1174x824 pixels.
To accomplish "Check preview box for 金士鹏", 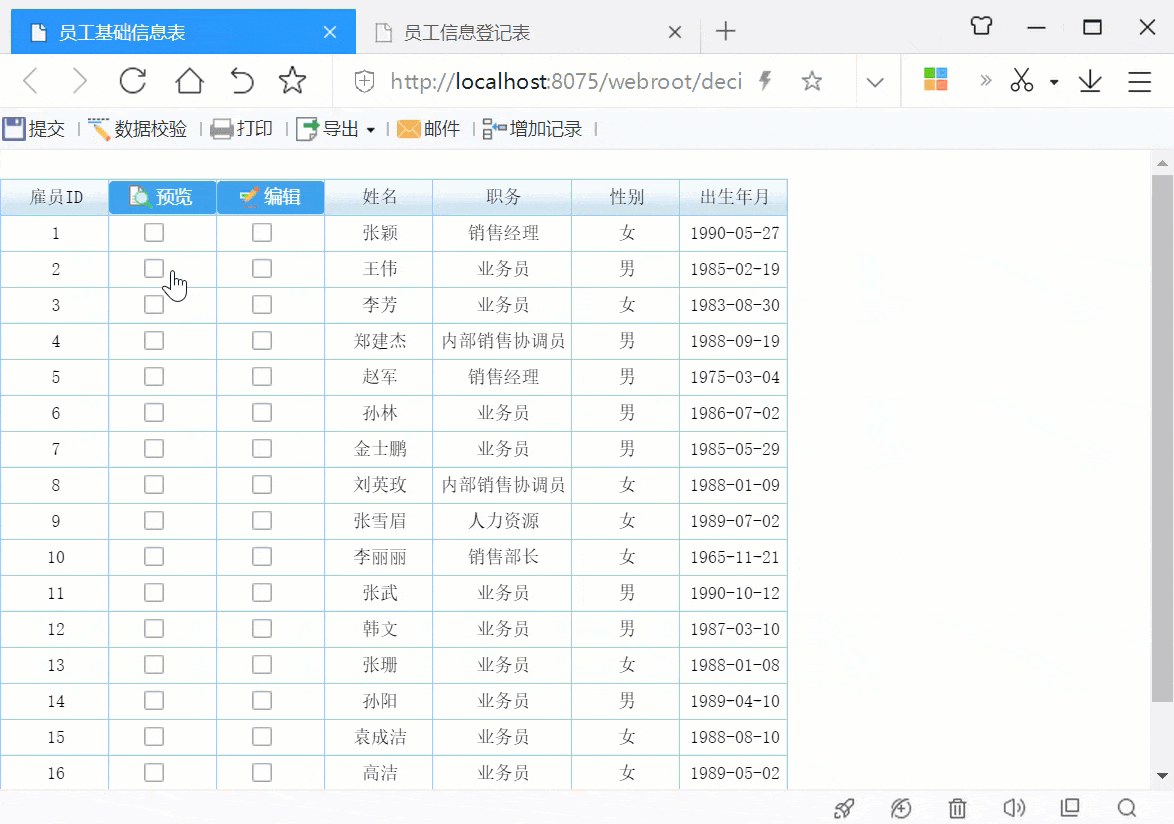I will [154, 448].
